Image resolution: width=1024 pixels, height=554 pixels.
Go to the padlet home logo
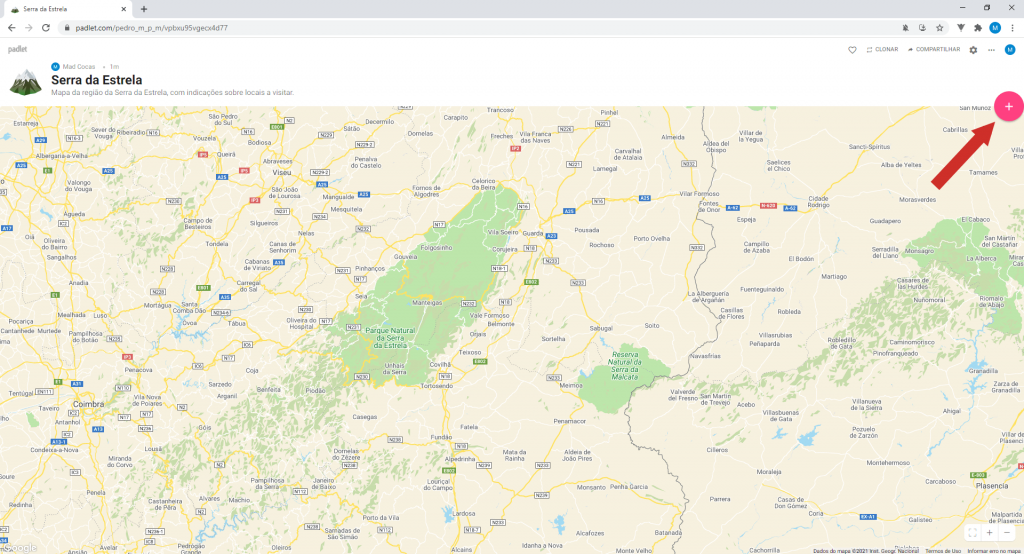coord(18,49)
